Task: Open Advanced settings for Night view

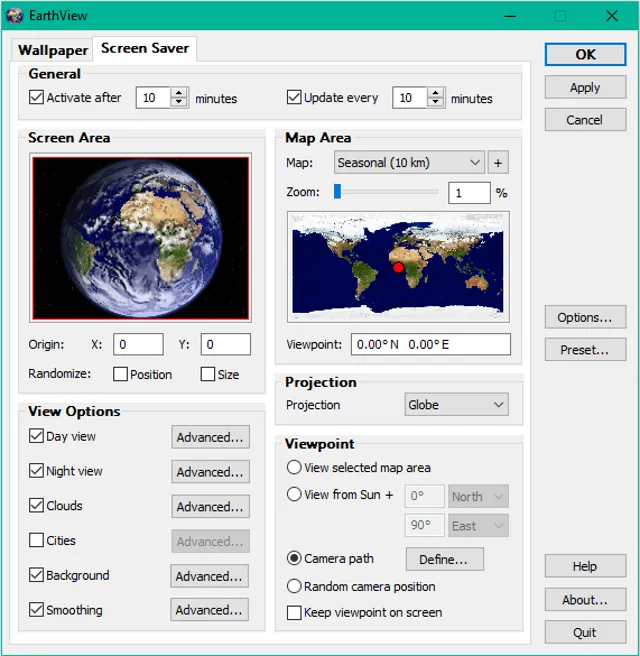Action: [x=210, y=472]
